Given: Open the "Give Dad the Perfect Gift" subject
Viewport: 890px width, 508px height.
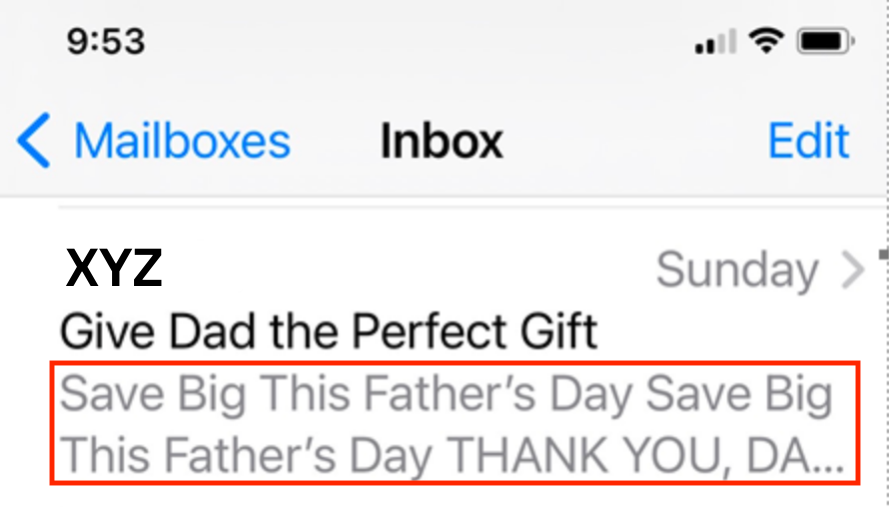Looking at the screenshot, I should [x=329, y=330].
